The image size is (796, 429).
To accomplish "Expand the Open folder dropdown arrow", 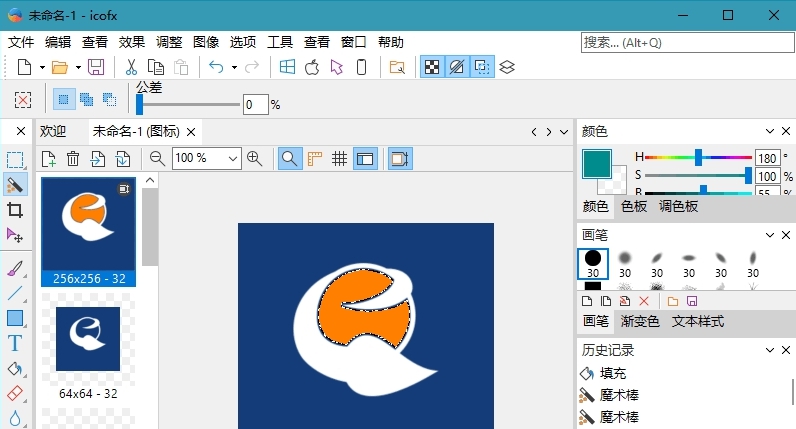I will click(x=78, y=67).
